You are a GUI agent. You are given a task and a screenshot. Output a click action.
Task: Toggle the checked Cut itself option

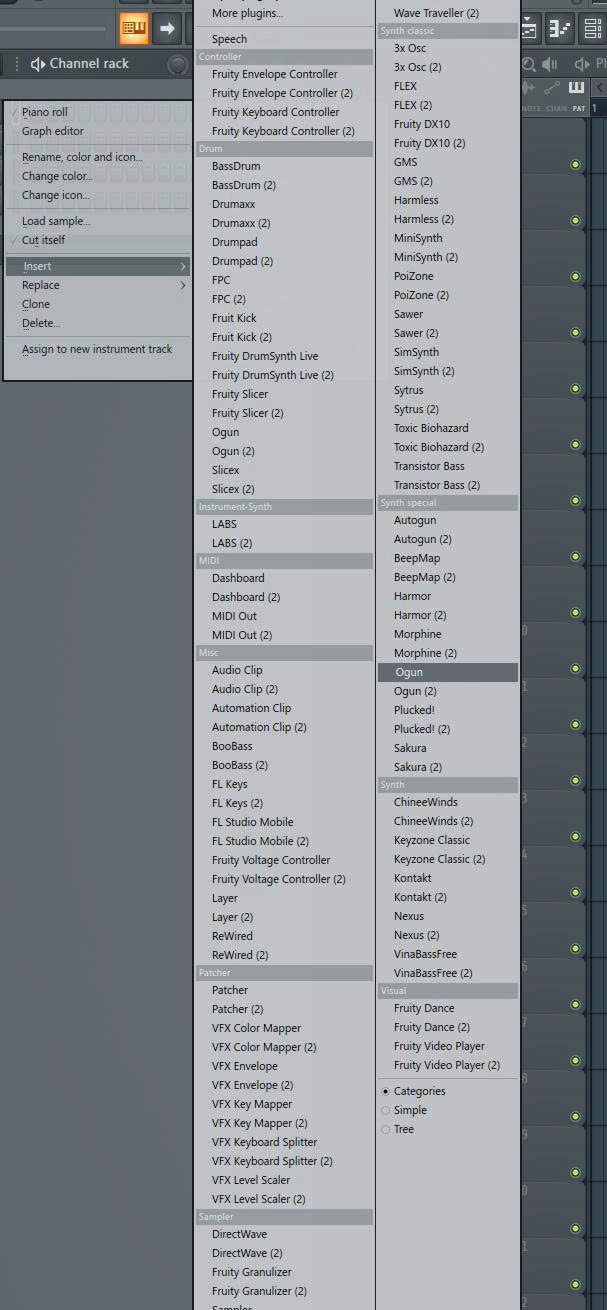pyautogui.click(x=43, y=240)
